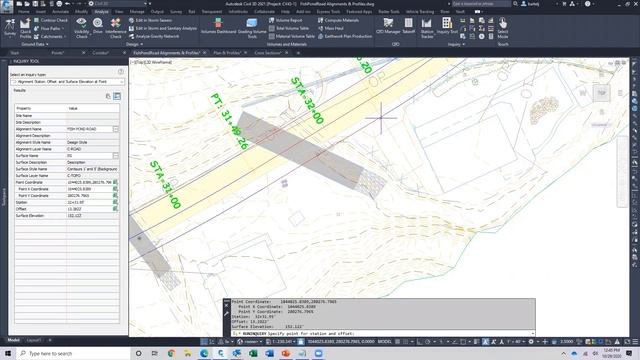The image size is (640, 360).
Task: Open Inquiry Tool help
Action: (121, 71)
